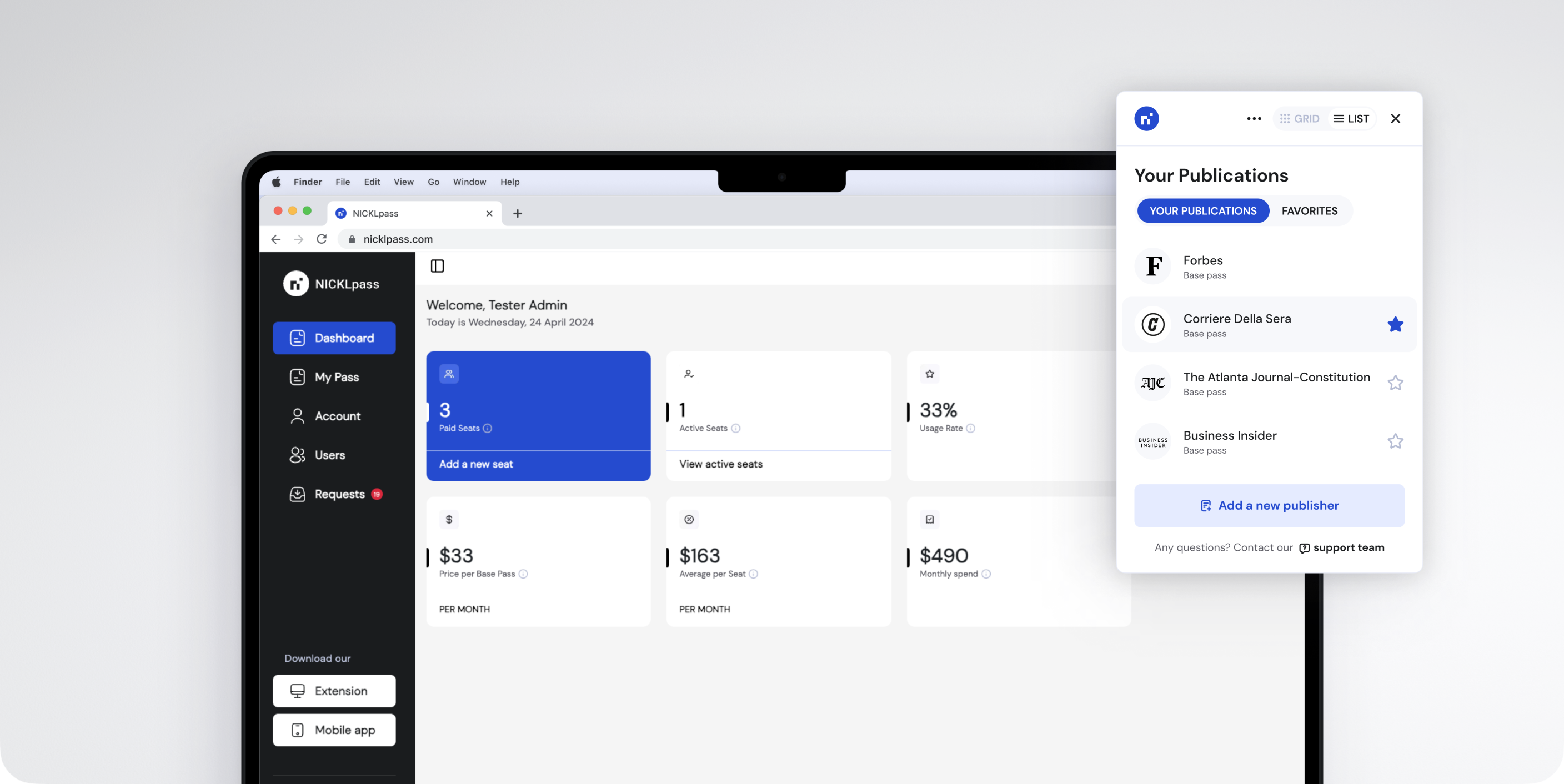Open the Window menu in the menu bar

[469, 182]
